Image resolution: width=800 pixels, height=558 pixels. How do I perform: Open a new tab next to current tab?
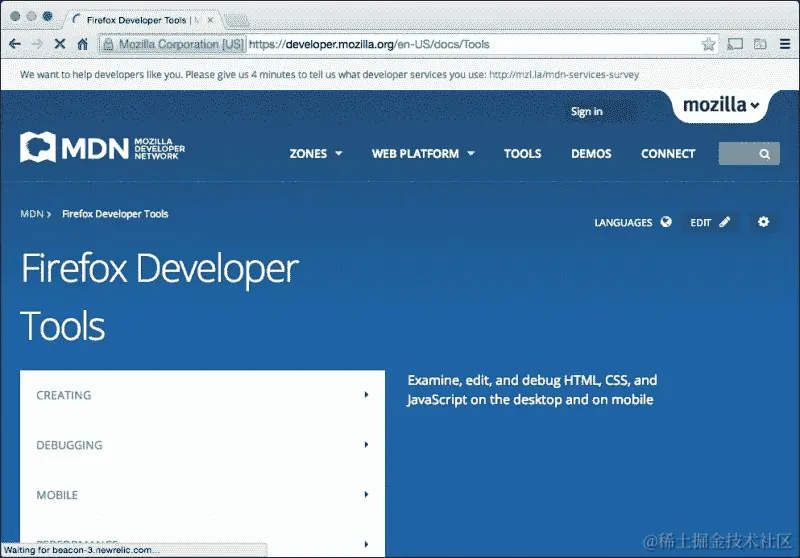(x=236, y=20)
